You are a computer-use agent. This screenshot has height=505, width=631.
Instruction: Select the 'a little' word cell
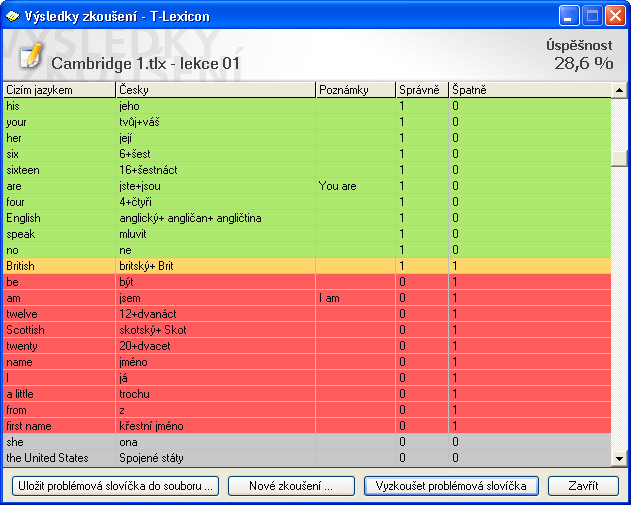tap(60, 394)
